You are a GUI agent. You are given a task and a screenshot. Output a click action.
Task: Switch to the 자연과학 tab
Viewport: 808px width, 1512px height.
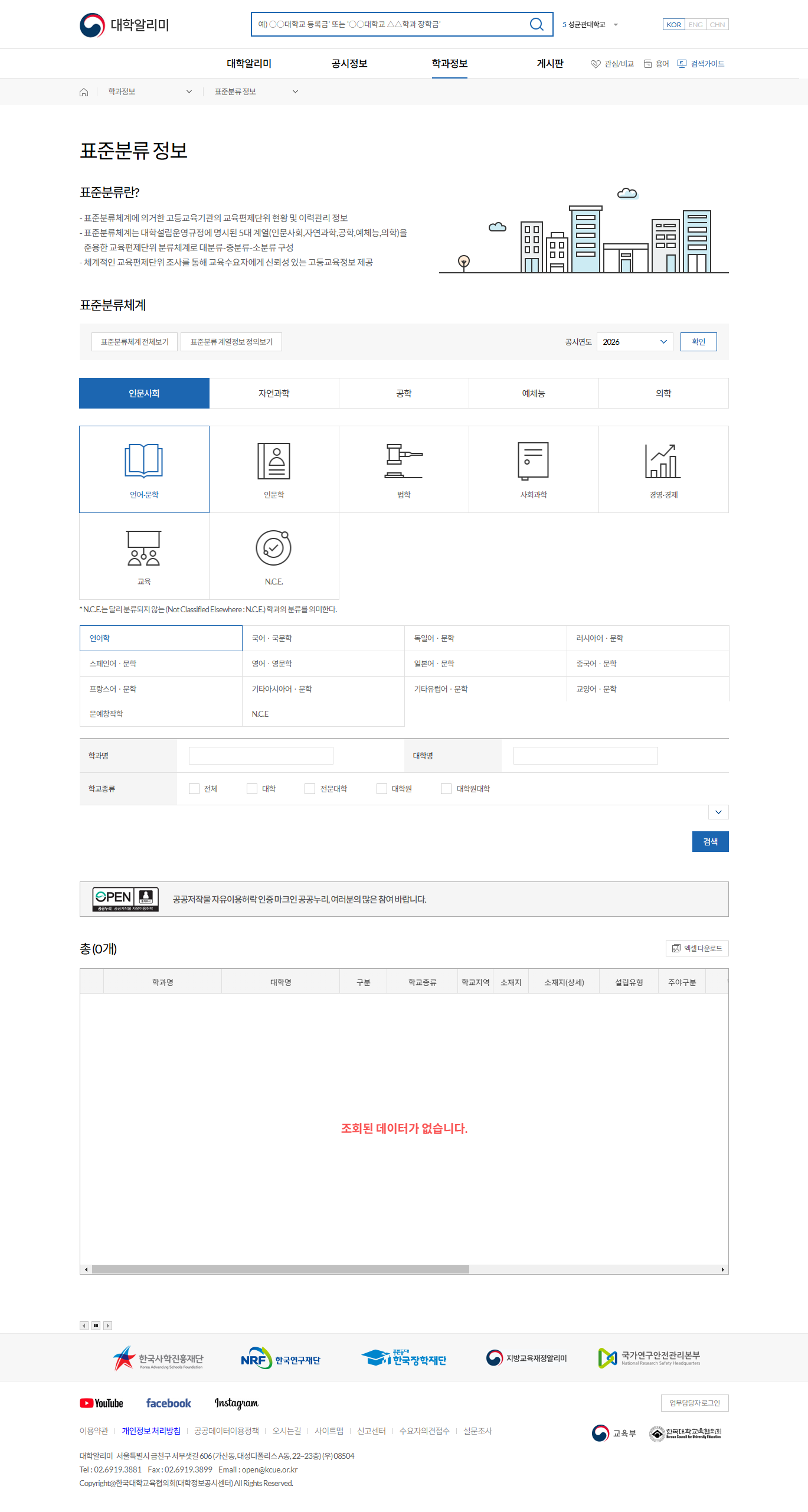274,393
